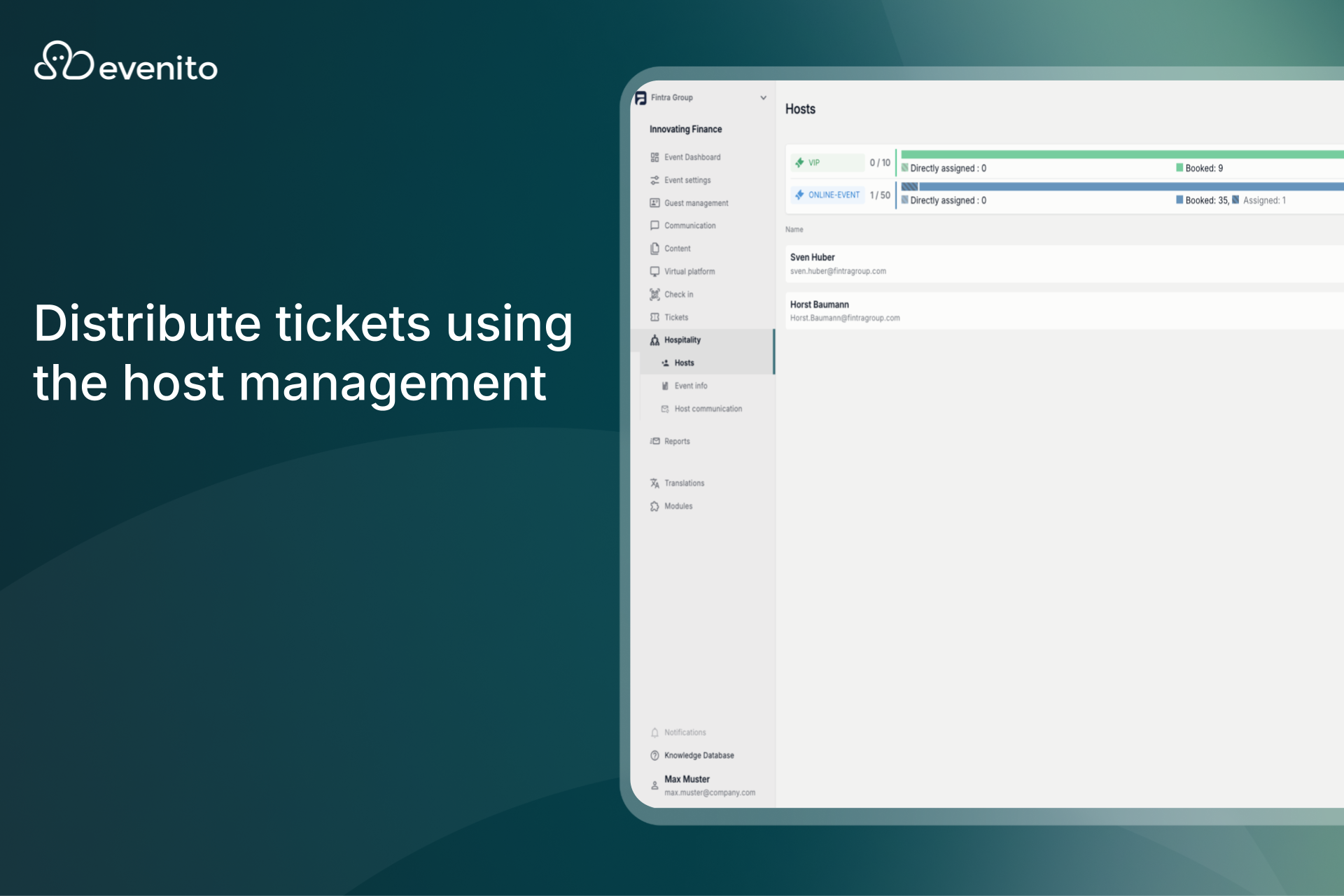Open Translations
1344x896 pixels.
(x=684, y=484)
